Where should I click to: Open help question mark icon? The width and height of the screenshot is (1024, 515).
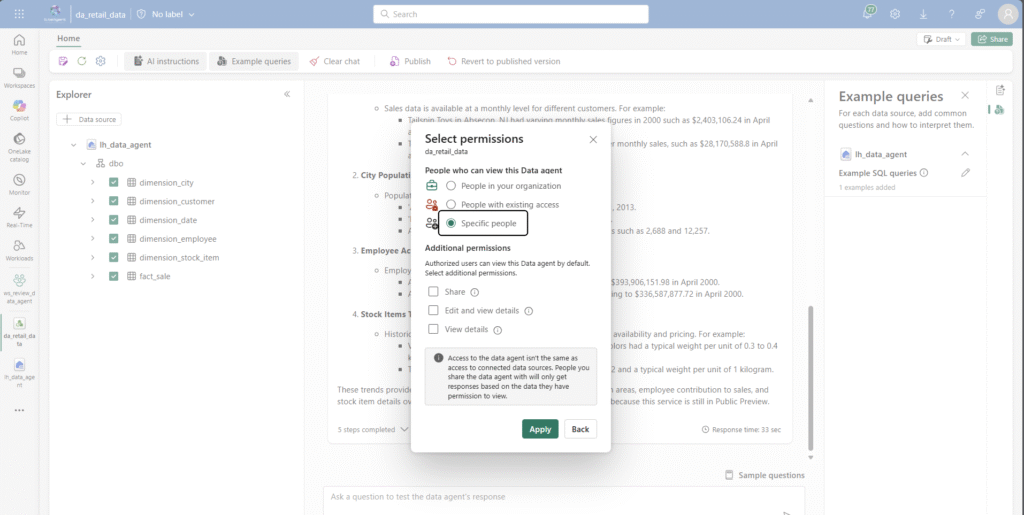952,14
